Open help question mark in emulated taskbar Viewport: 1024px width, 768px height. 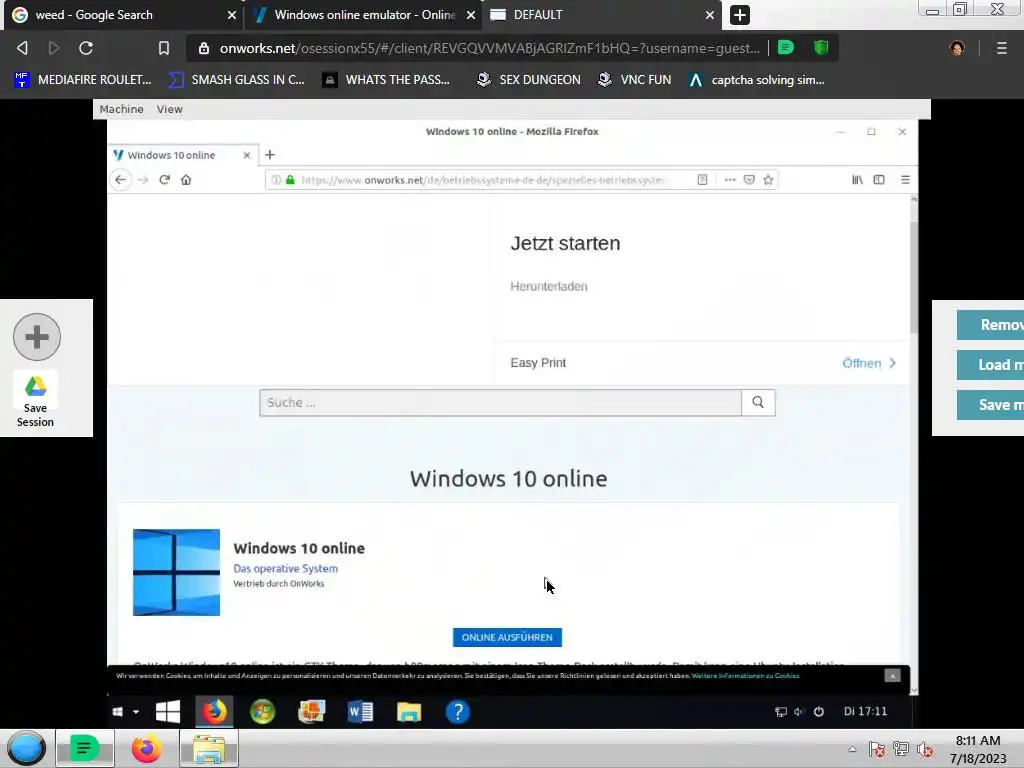[458, 712]
